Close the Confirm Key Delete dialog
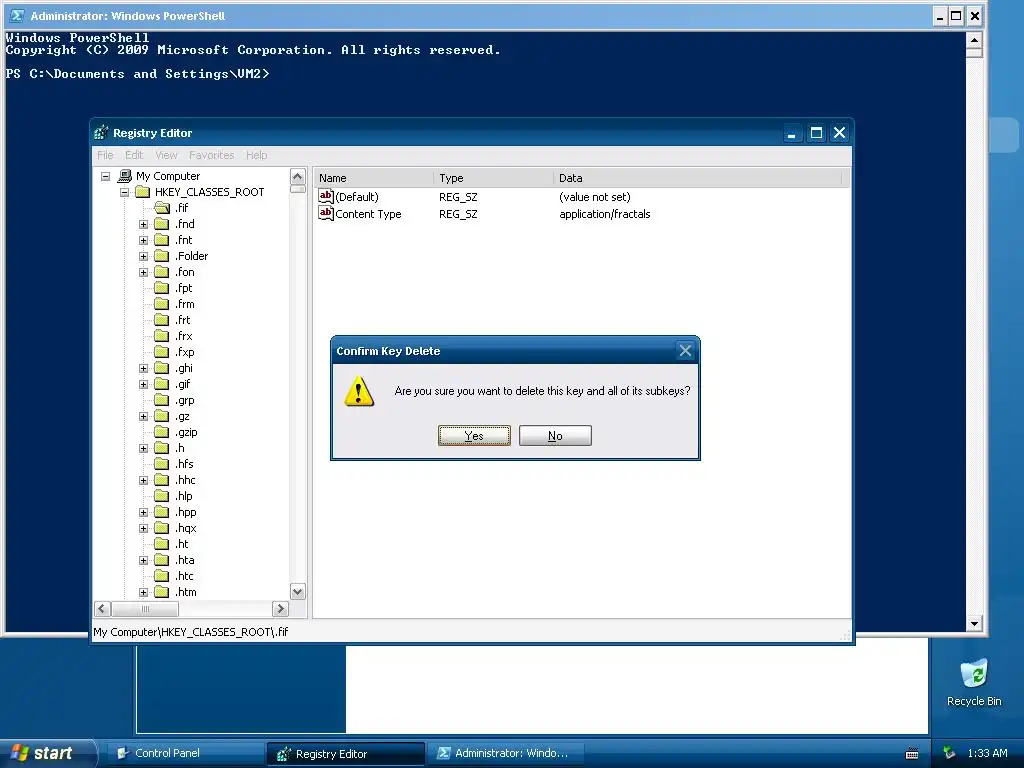This screenshot has width=1024, height=768. coord(685,351)
